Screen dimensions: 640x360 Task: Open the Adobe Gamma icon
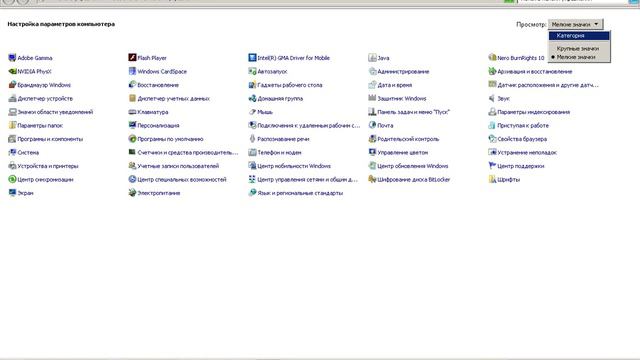pos(12,58)
